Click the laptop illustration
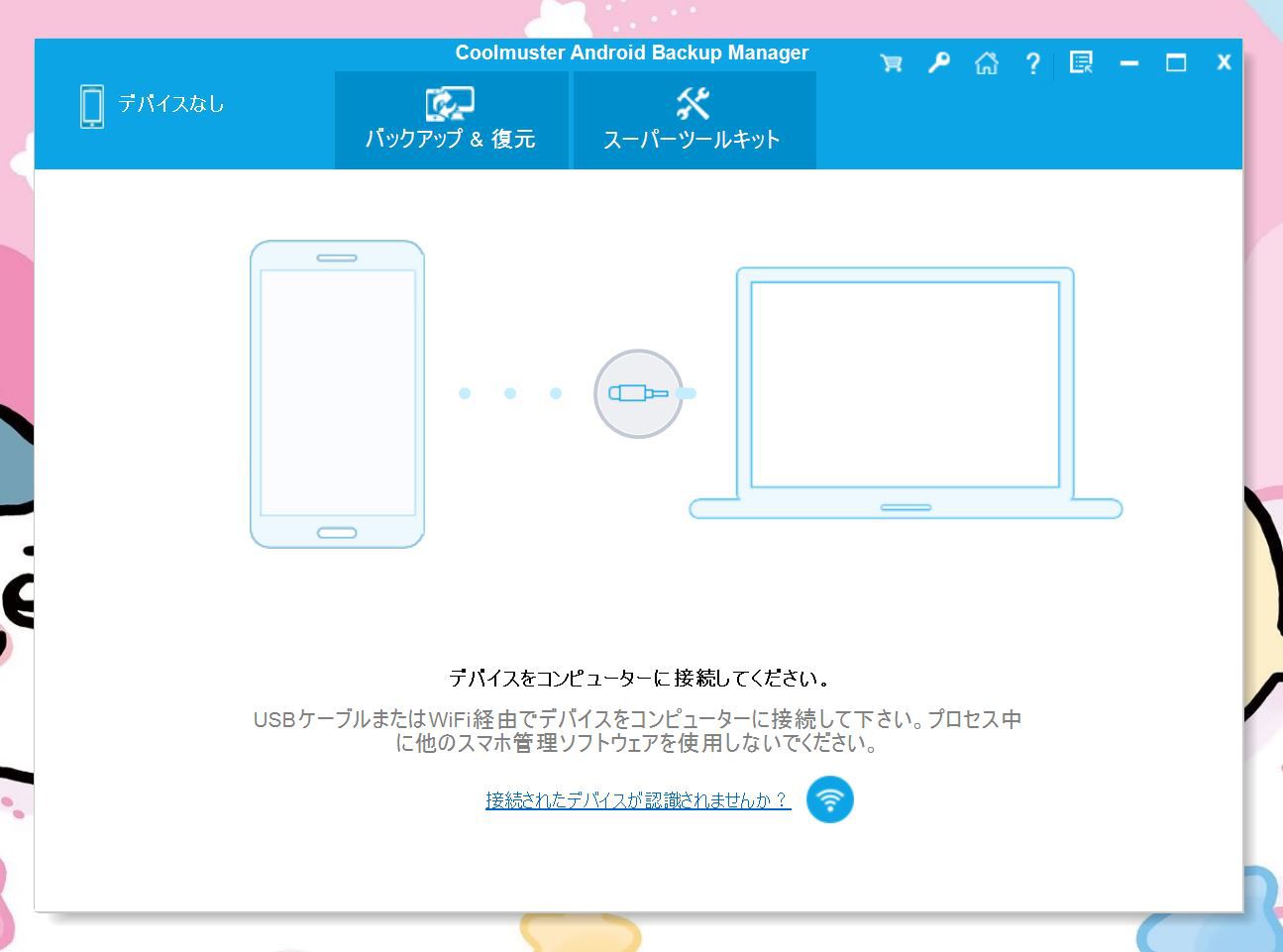Viewport: 1283px width, 952px height. coord(906,392)
